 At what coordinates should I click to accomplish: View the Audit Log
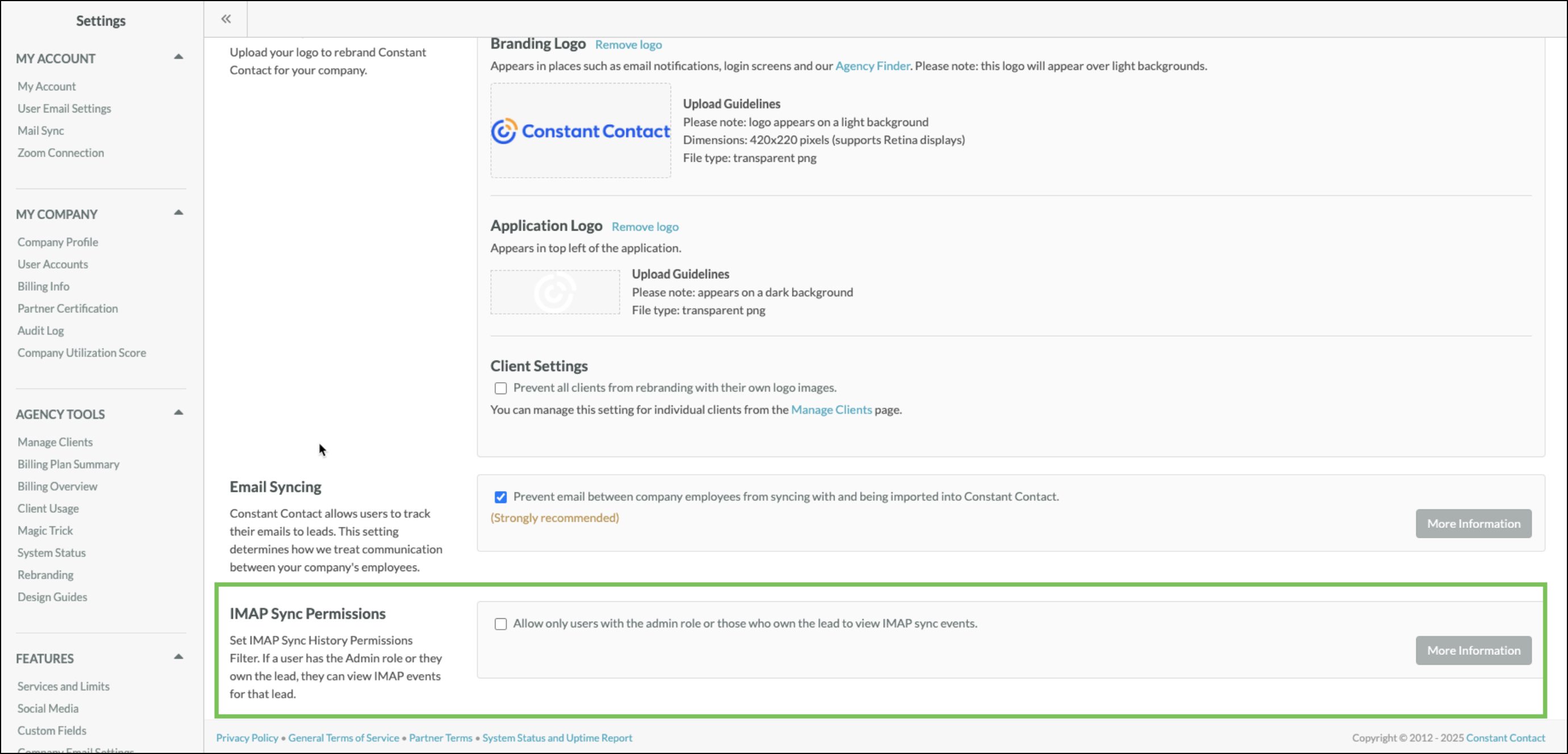[41, 330]
